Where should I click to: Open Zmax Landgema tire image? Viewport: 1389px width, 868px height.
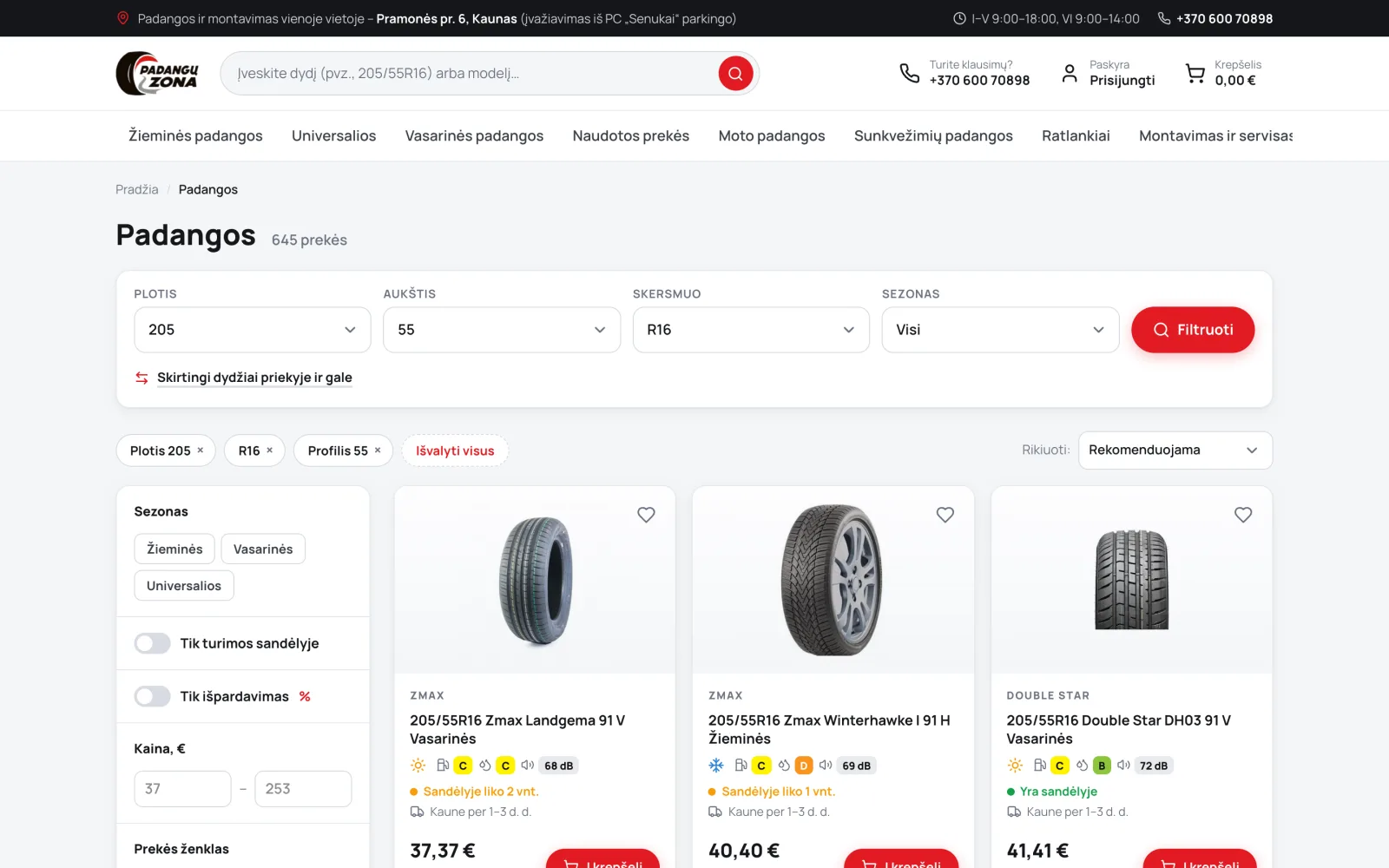tap(535, 580)
